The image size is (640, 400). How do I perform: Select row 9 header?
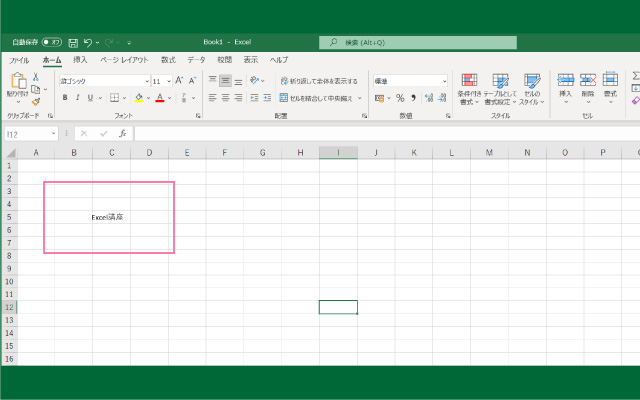pos(9,269)
